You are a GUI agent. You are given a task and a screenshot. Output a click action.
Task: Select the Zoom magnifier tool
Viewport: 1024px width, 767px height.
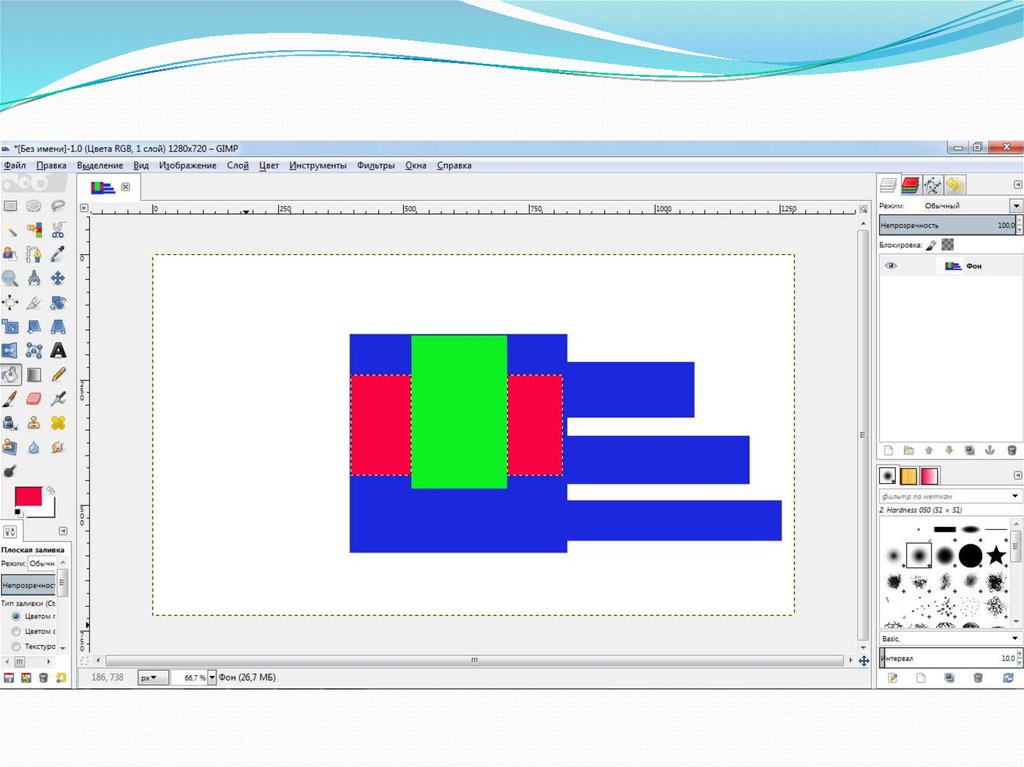coord(10,278)
